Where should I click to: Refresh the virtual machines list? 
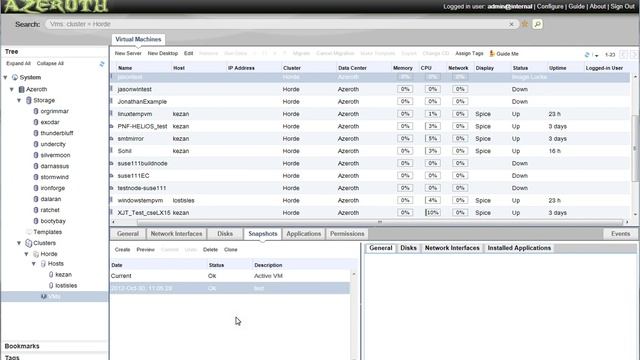[x=587, y=54]
